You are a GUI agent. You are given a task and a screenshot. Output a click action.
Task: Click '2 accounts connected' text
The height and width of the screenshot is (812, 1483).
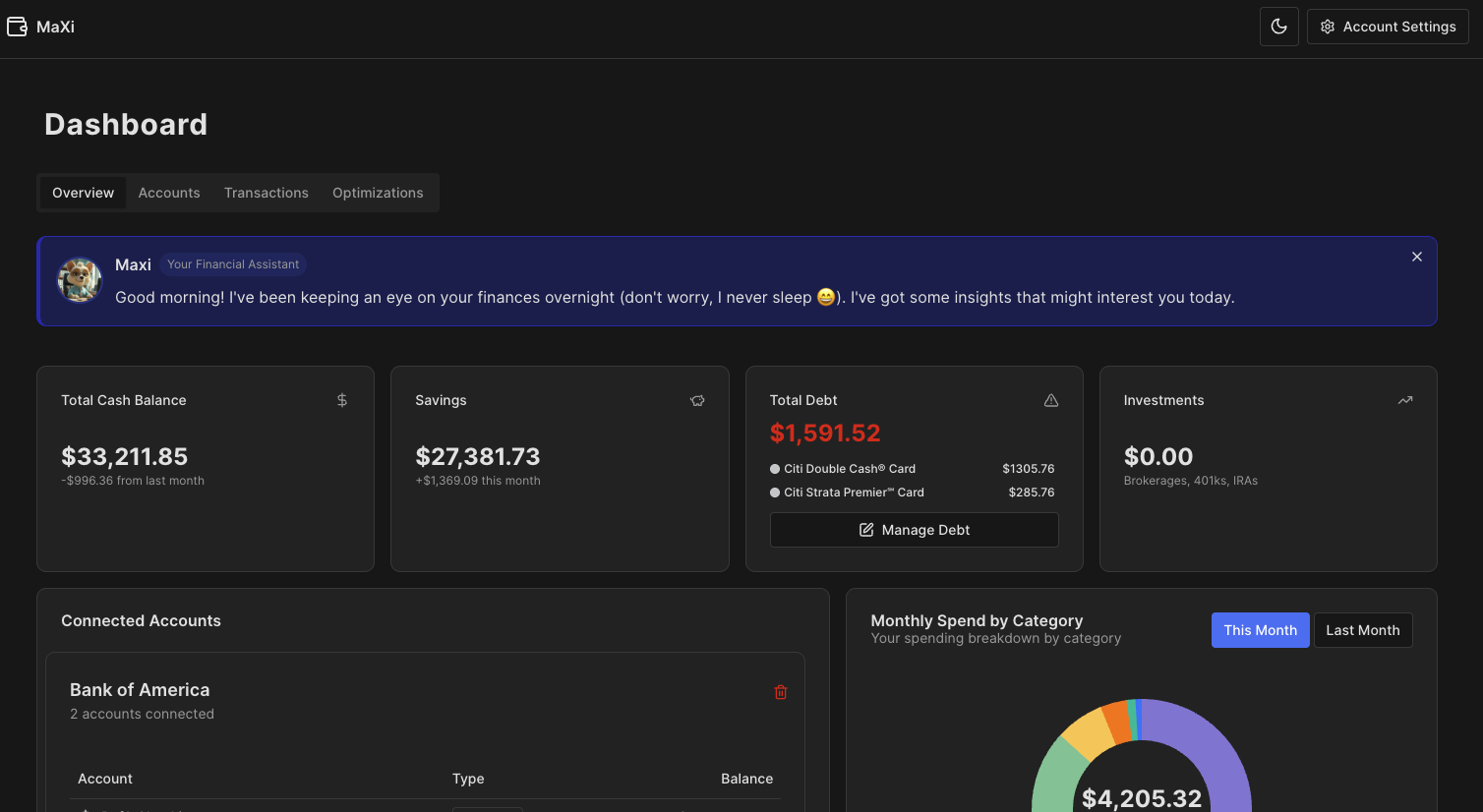tap(142, 715)
